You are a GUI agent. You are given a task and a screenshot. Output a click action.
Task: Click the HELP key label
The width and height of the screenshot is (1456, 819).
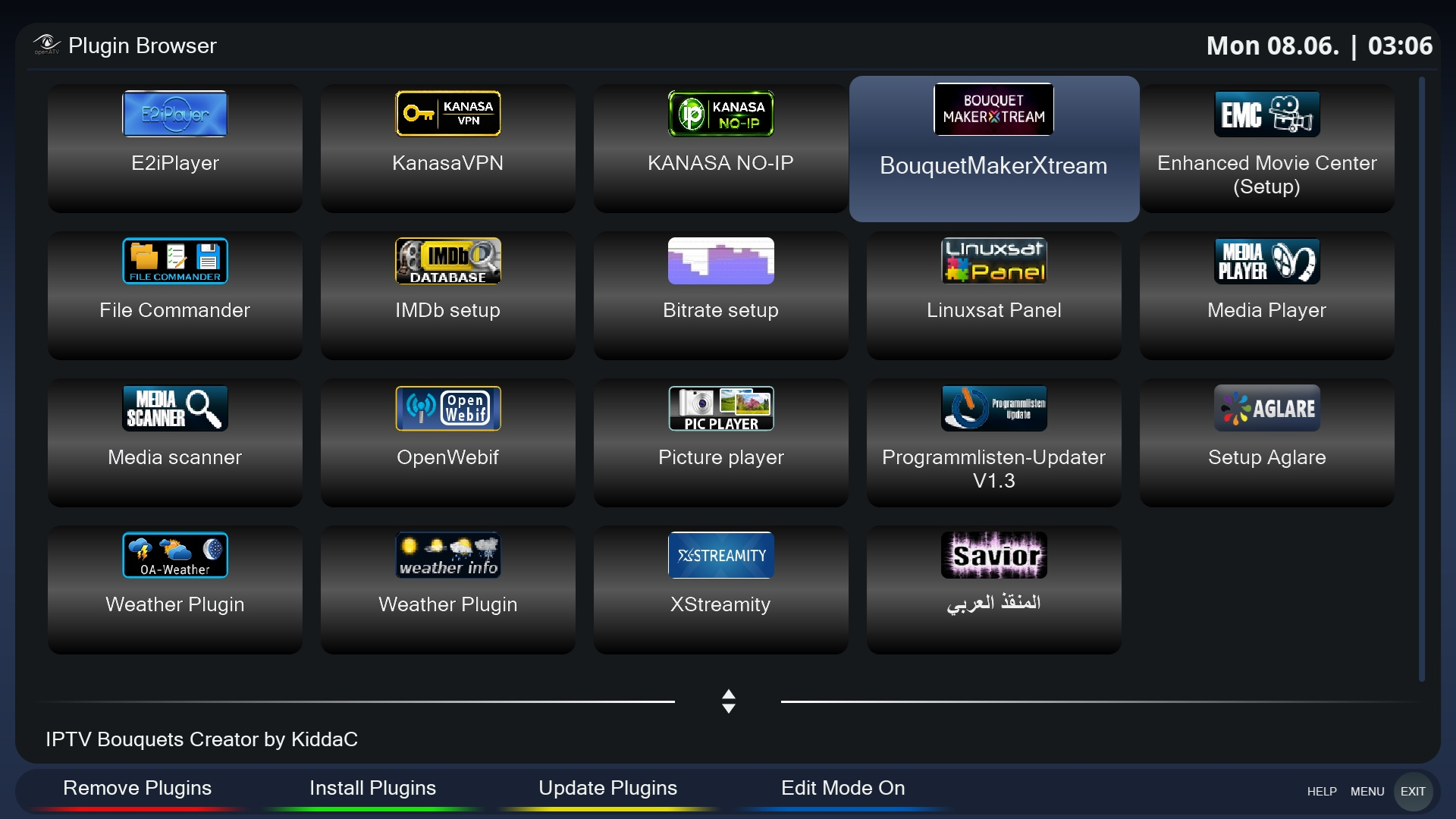coord(1322,791)
